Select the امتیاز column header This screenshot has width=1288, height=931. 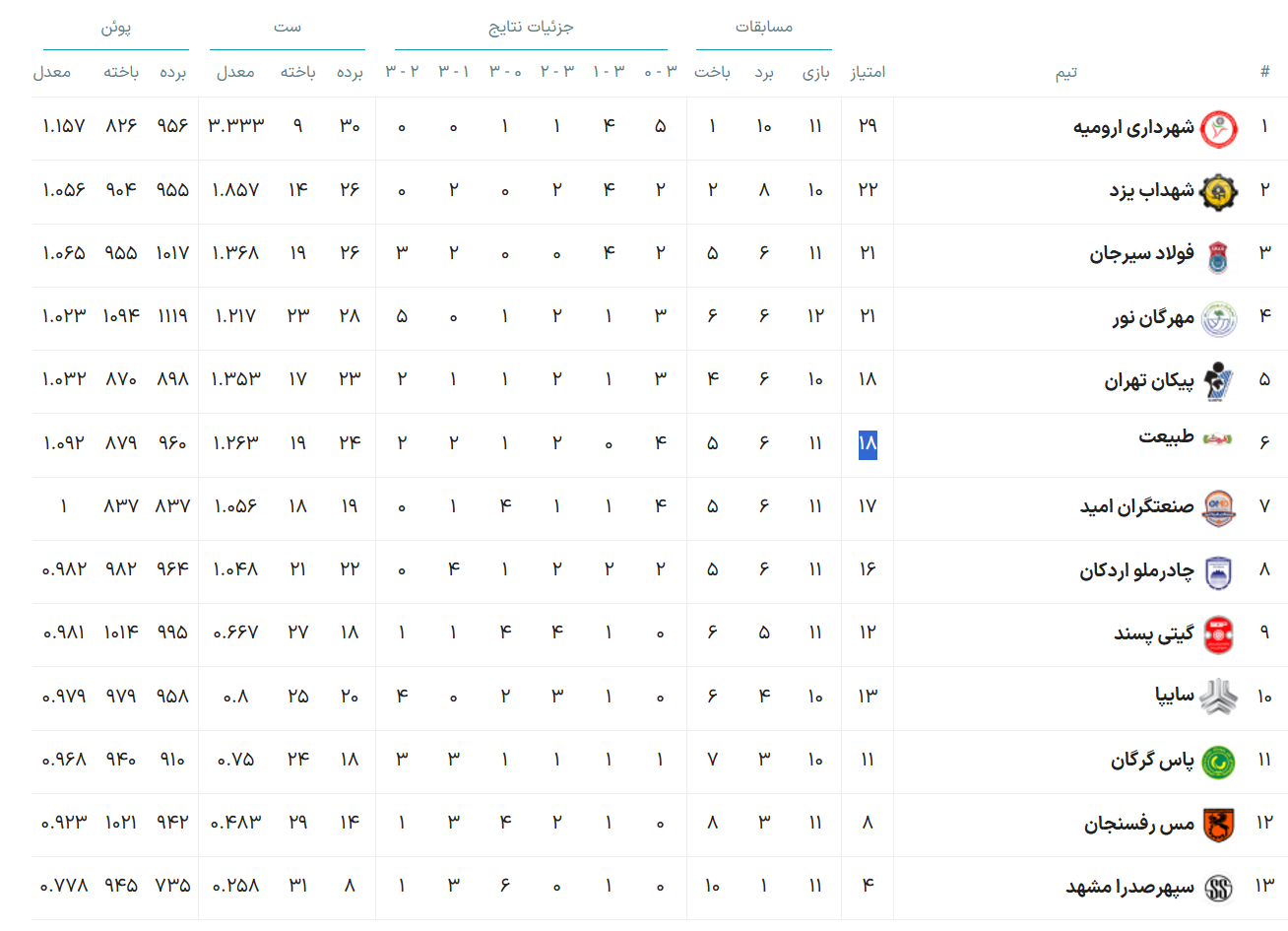coord(868,72)
